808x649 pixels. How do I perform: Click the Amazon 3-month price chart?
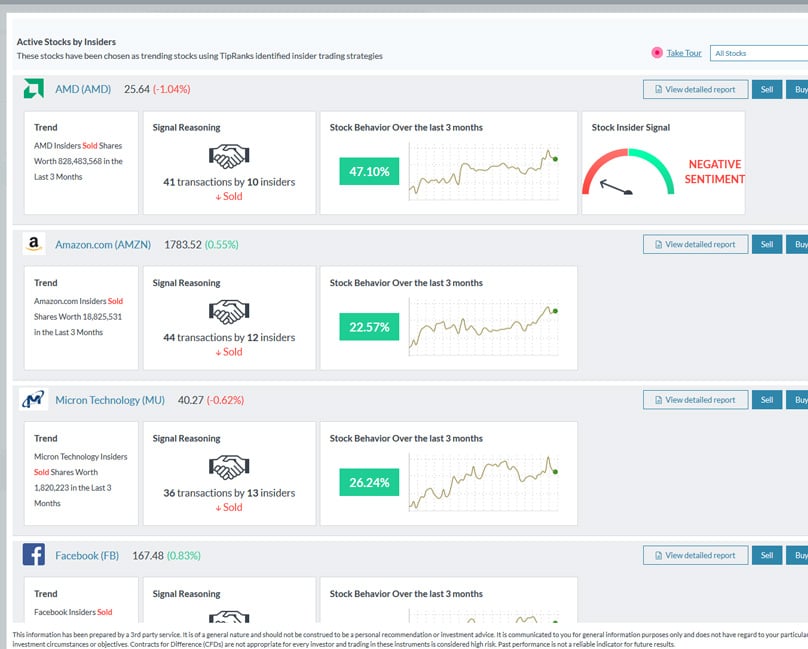483,327
